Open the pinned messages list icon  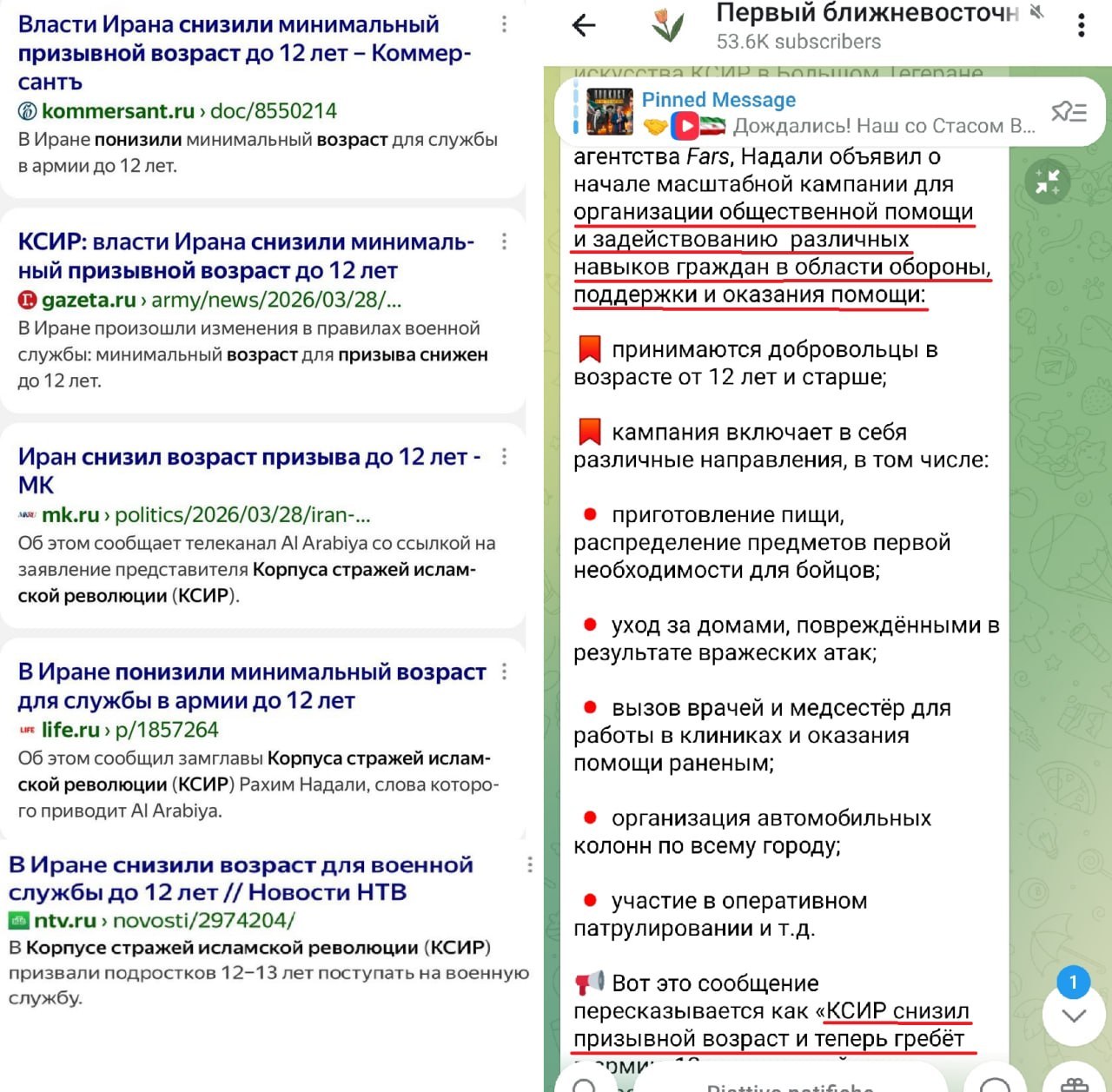tap(1068, 112)
